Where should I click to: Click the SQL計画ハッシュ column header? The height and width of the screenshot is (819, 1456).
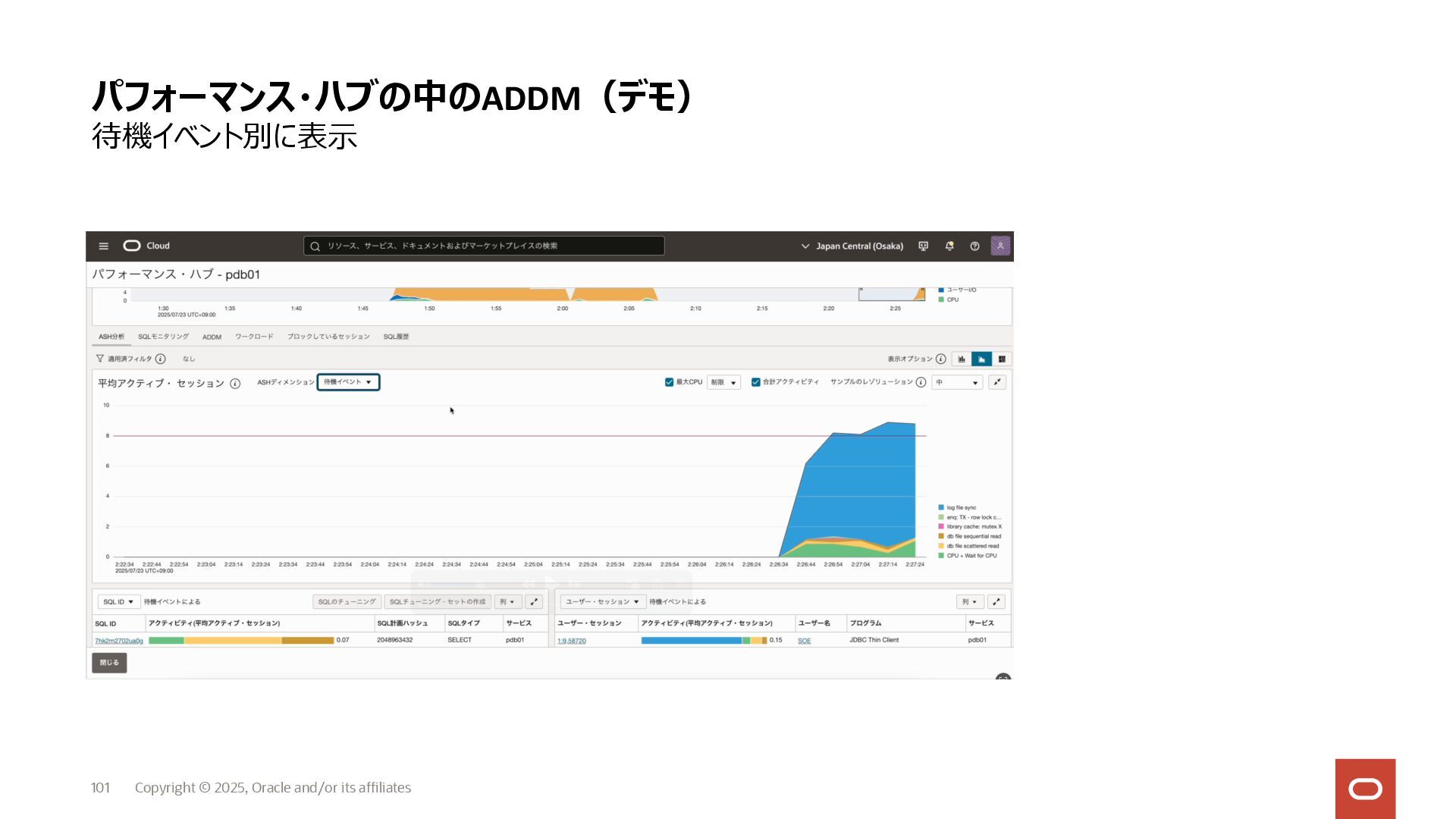pyautogui.click(x=403, y=623)
